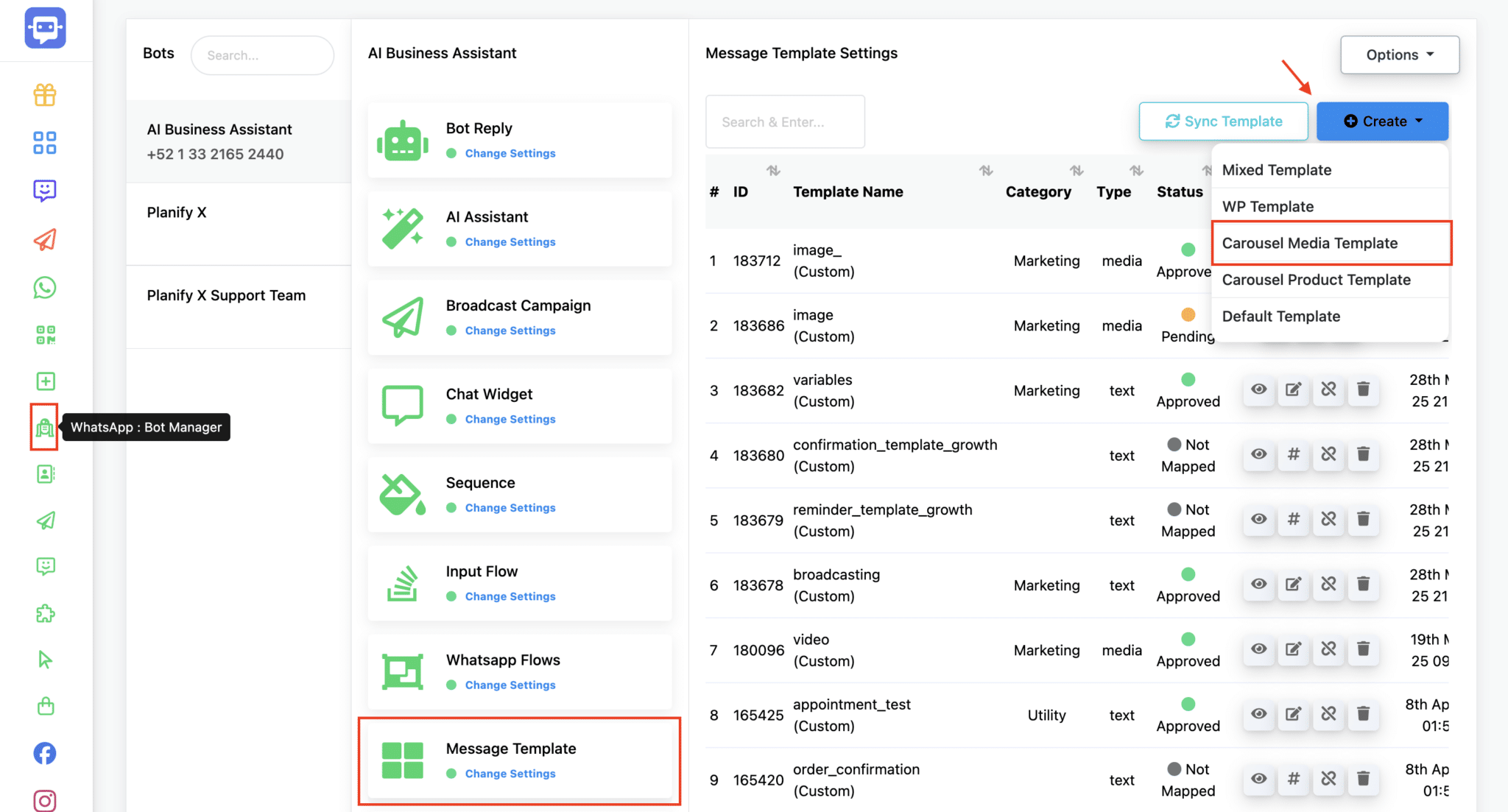Screen dimensions: 1508x812
Task: Map confirmation_template_growth using the hash icon
Action: point(1293,454)
